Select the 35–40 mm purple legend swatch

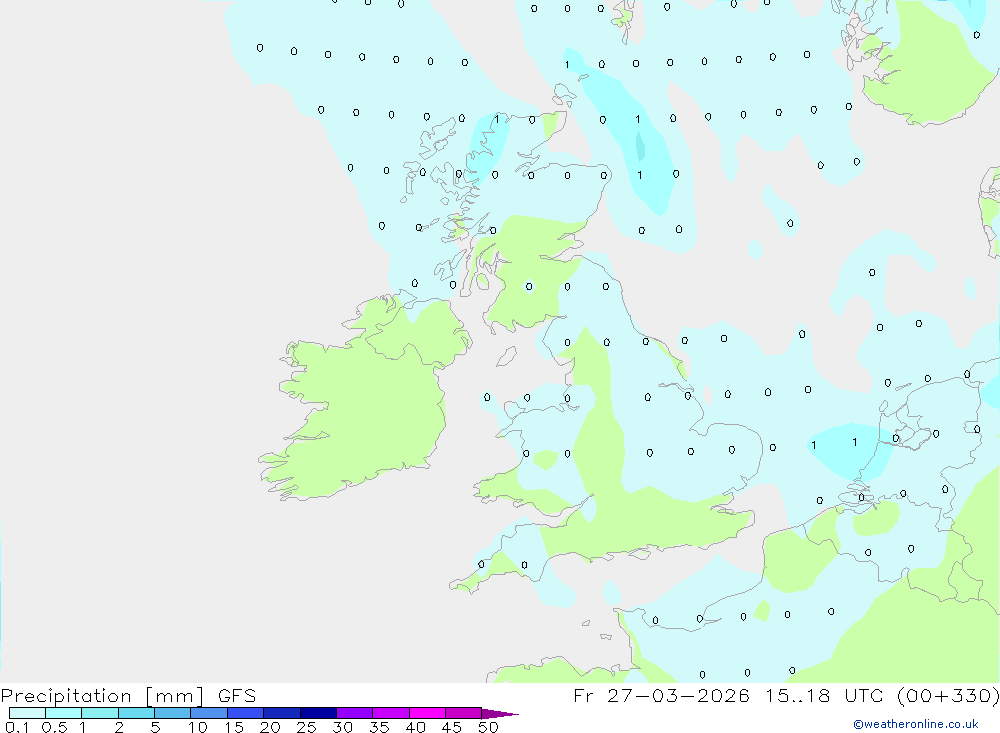[391, 713]
